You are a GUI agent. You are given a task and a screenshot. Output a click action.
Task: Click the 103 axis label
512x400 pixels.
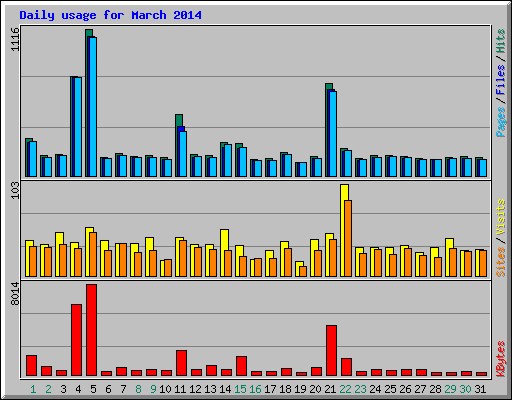tap(15, 191)
